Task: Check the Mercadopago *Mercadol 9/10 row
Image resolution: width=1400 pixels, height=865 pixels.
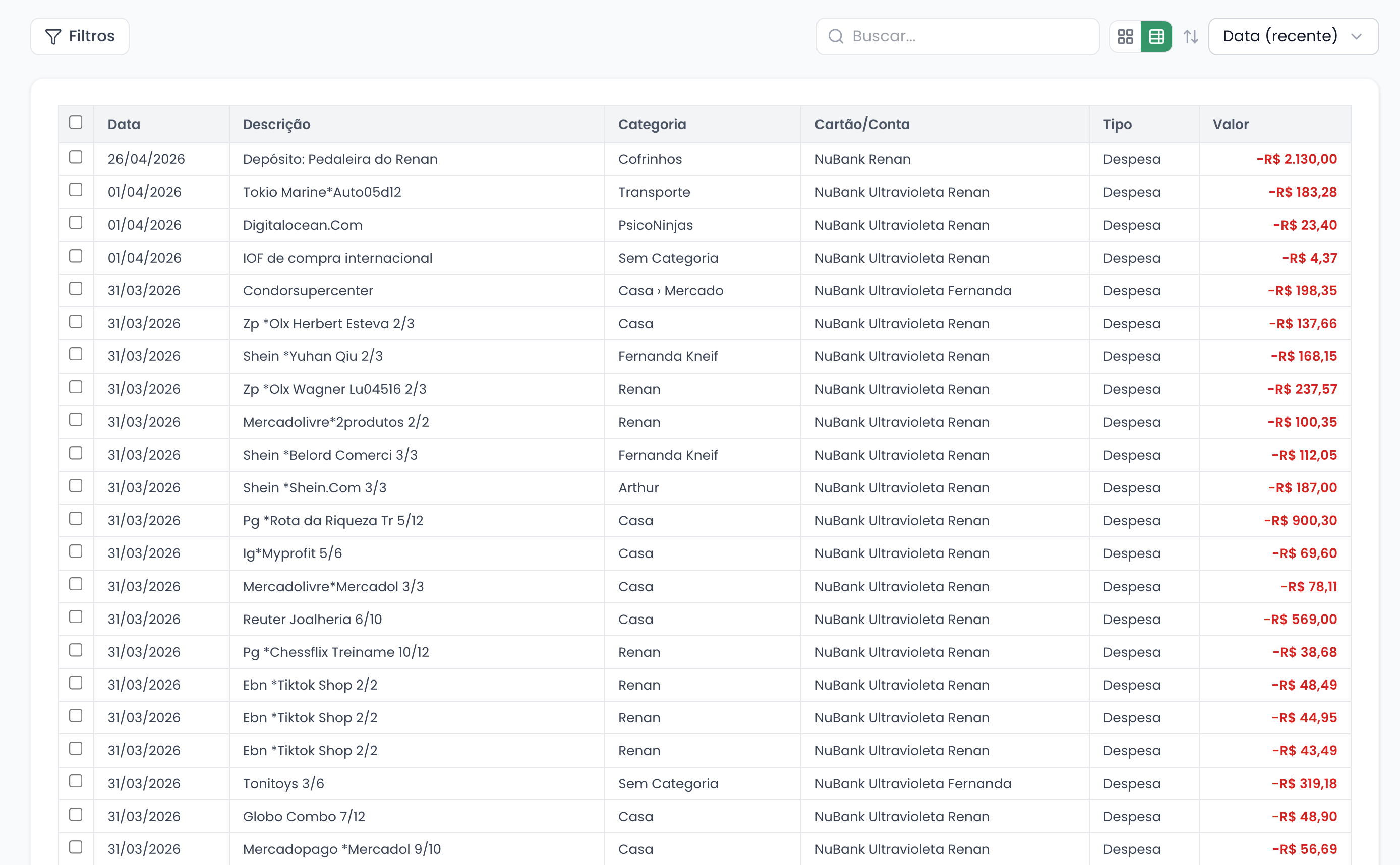Action: (x=76, y=847)
